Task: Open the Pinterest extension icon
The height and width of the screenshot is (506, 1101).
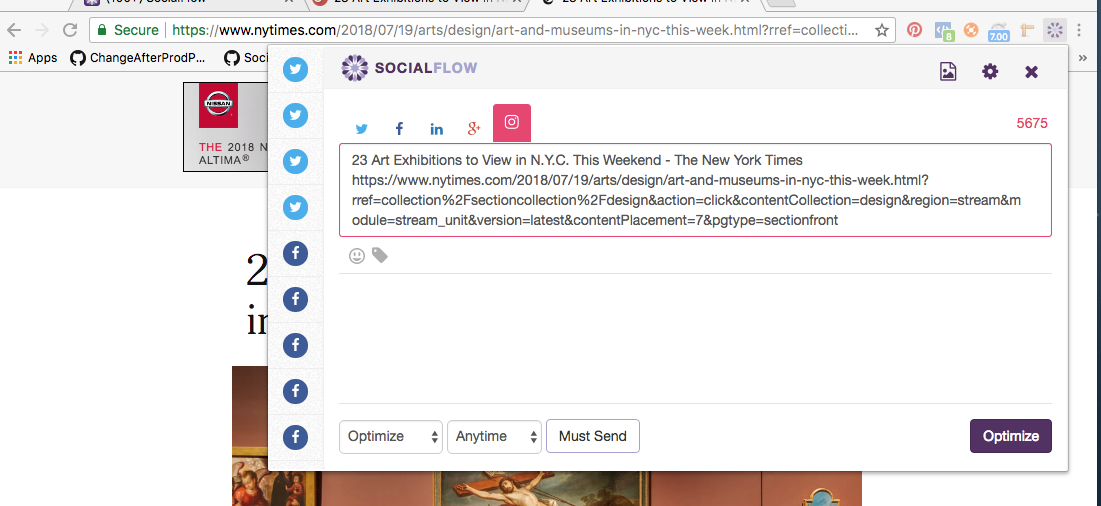Action: [x=914, y=30]
